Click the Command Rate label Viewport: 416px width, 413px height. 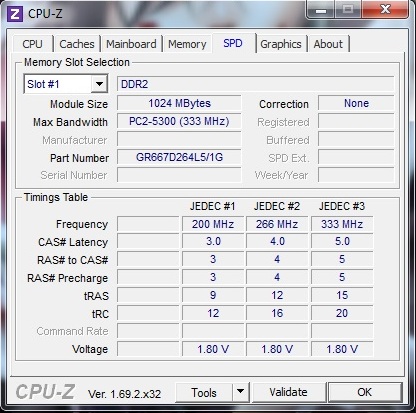[x=73, y=331]
